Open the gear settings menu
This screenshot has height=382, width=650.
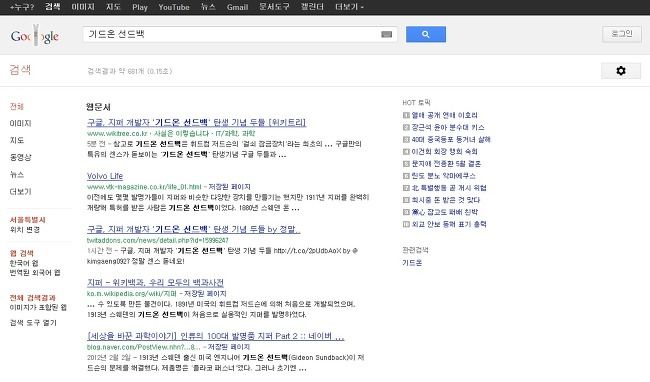coord(621,71)
